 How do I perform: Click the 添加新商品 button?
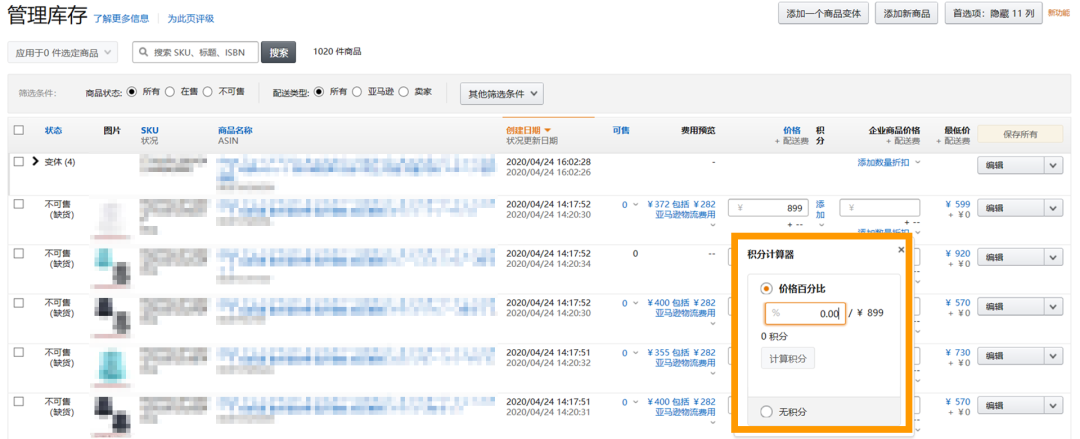pos(907,13)
